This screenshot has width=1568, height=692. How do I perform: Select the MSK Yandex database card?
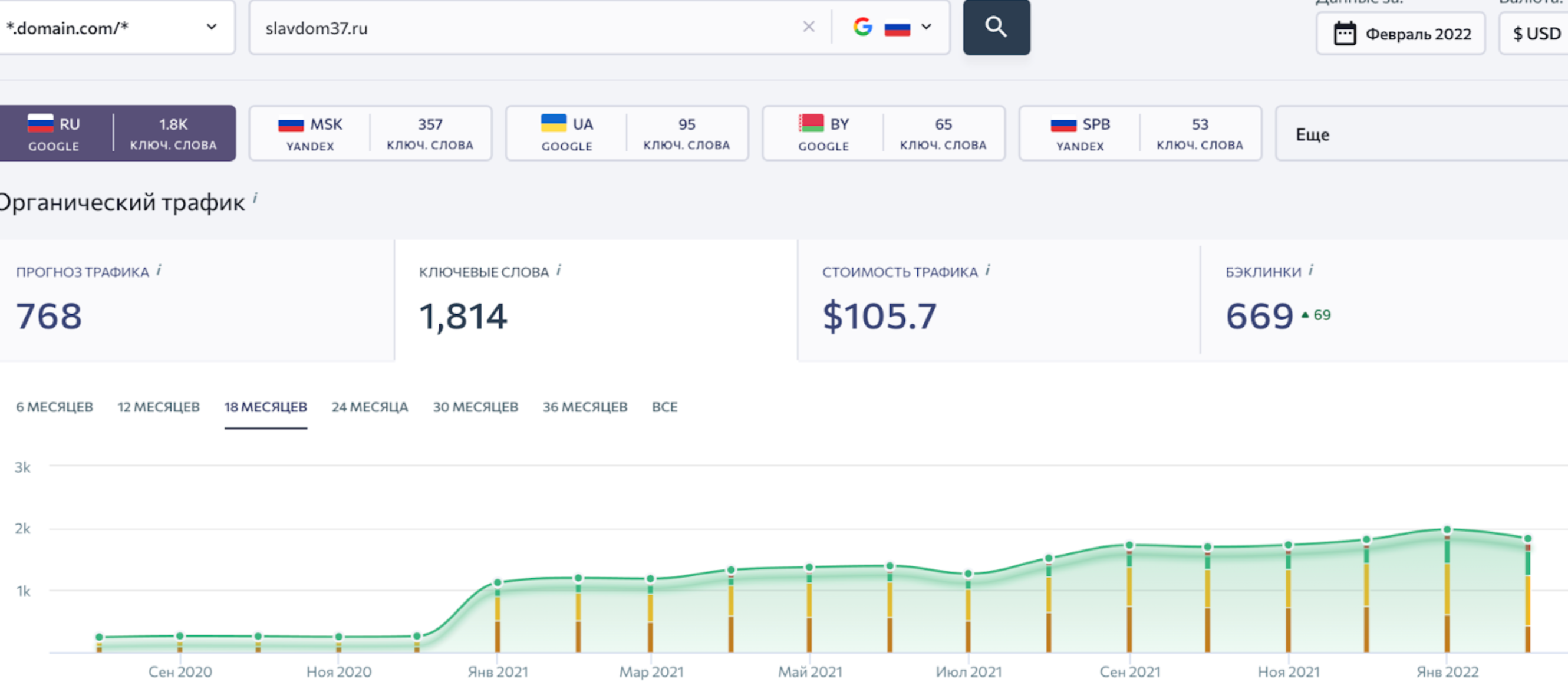point(370,133)
